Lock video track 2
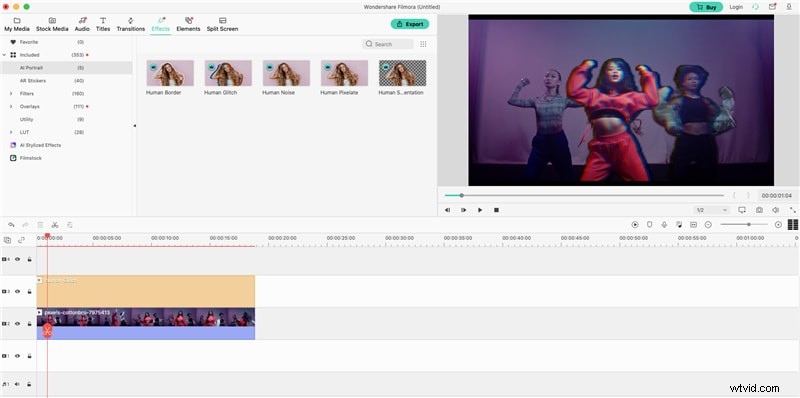Viewport: 800px width, 398px height. pos(30,324)
